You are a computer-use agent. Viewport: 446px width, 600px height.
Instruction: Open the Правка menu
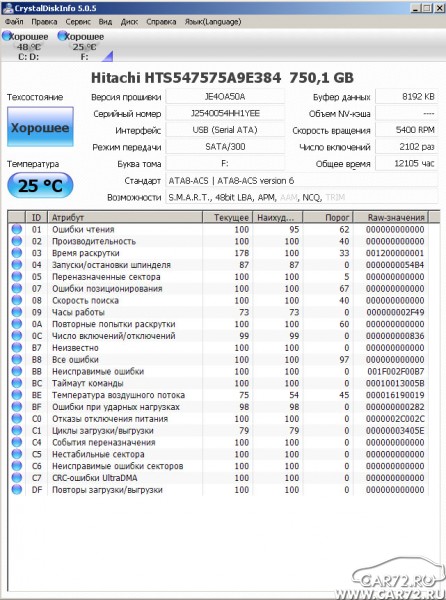click(x=44, y=22)
